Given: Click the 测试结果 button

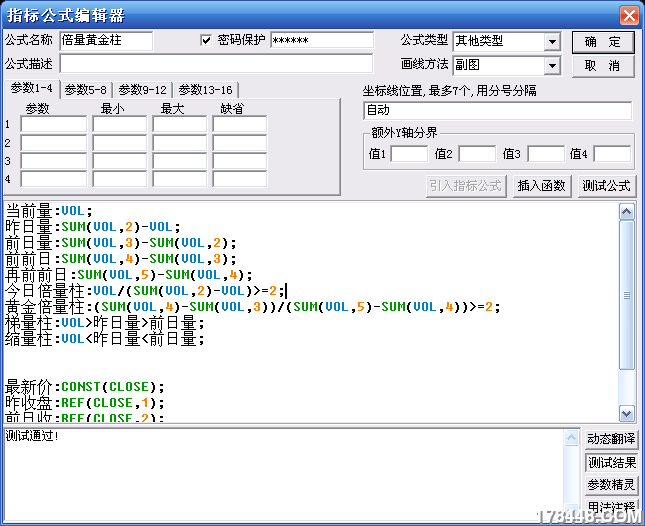Looking at the screenshot, I should (611, 463).
